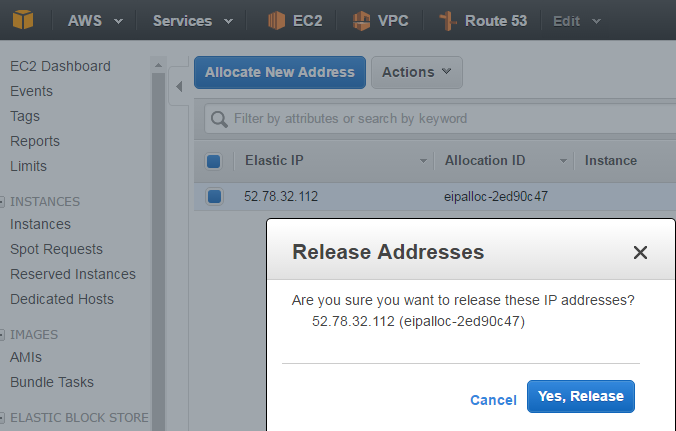Open the Route 53 shortcut icon
This screenshot has height=431, width=676.
tap(448, 21)
